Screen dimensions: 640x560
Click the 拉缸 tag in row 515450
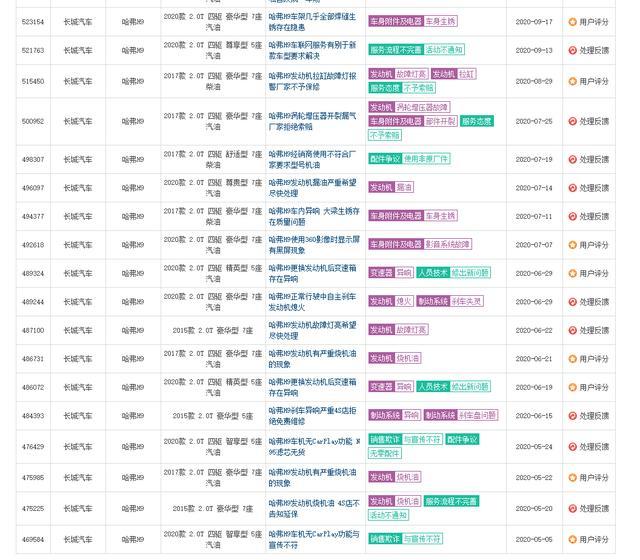(x=467, y=74)
